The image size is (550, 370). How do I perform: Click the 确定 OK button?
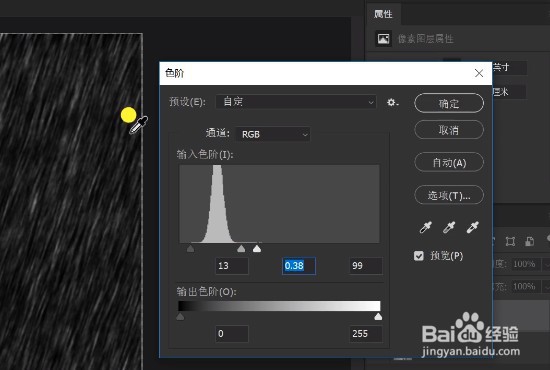pos(449,103)
